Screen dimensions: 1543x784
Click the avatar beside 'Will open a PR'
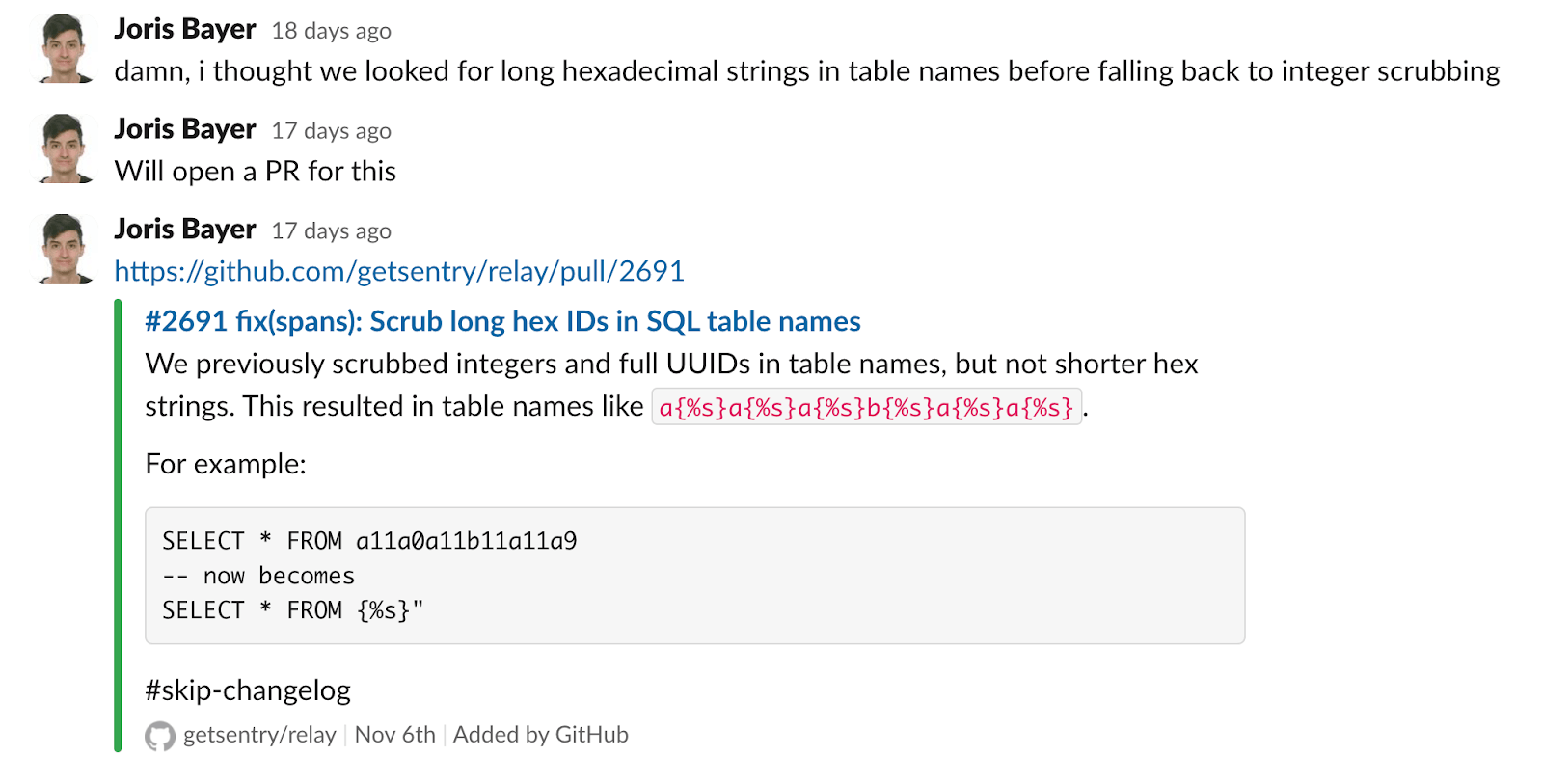click(63, 147)
